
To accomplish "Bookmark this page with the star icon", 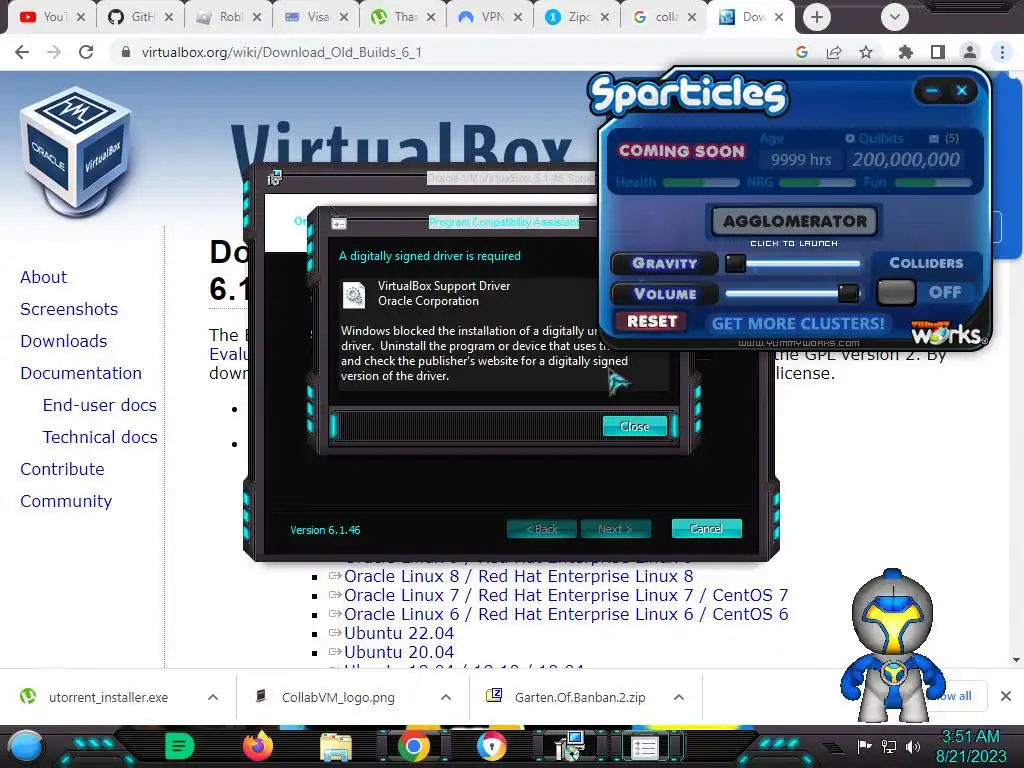I will (x=866, y=52).
